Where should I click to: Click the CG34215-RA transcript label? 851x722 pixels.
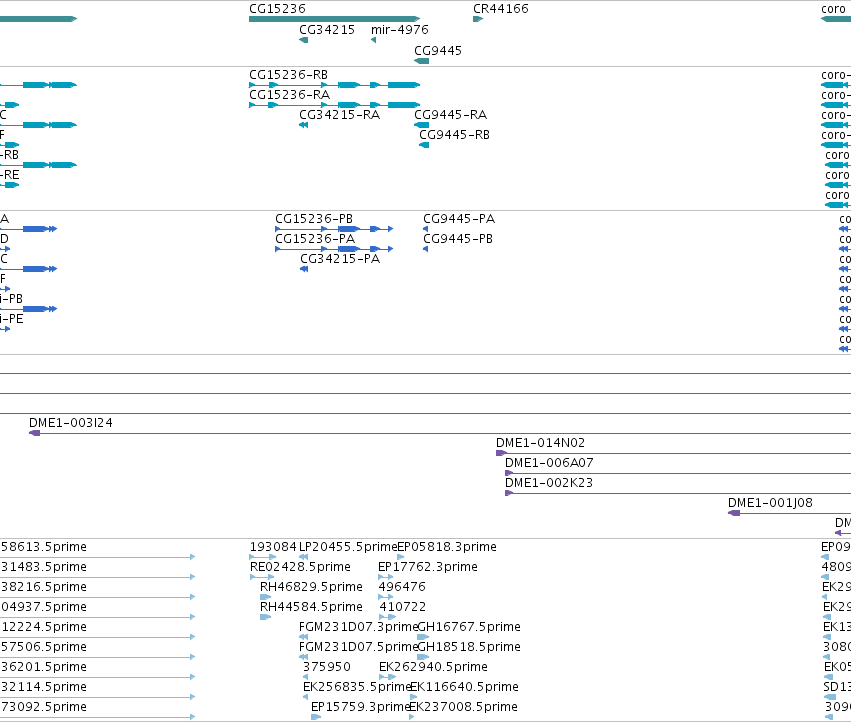pyautogui.click(x=339, y=115)
